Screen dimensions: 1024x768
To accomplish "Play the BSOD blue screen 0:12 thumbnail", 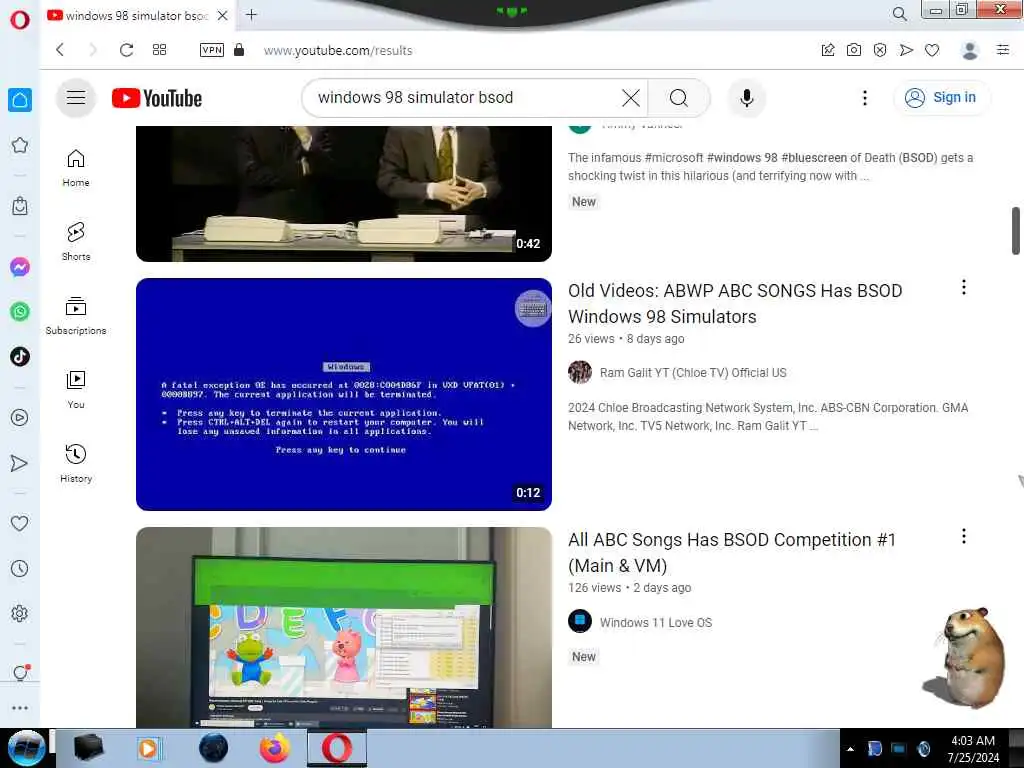I will (344, 394).
